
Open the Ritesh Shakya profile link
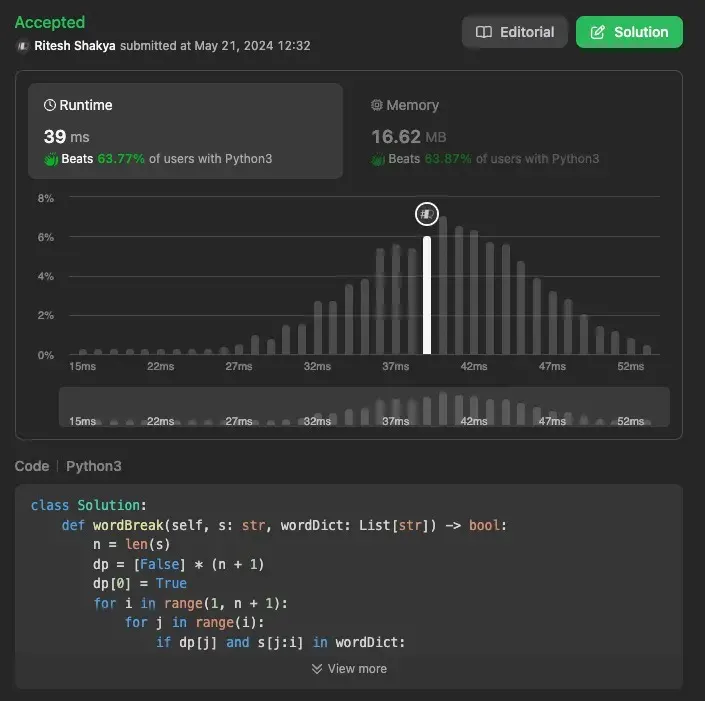[x=76, y=46]
